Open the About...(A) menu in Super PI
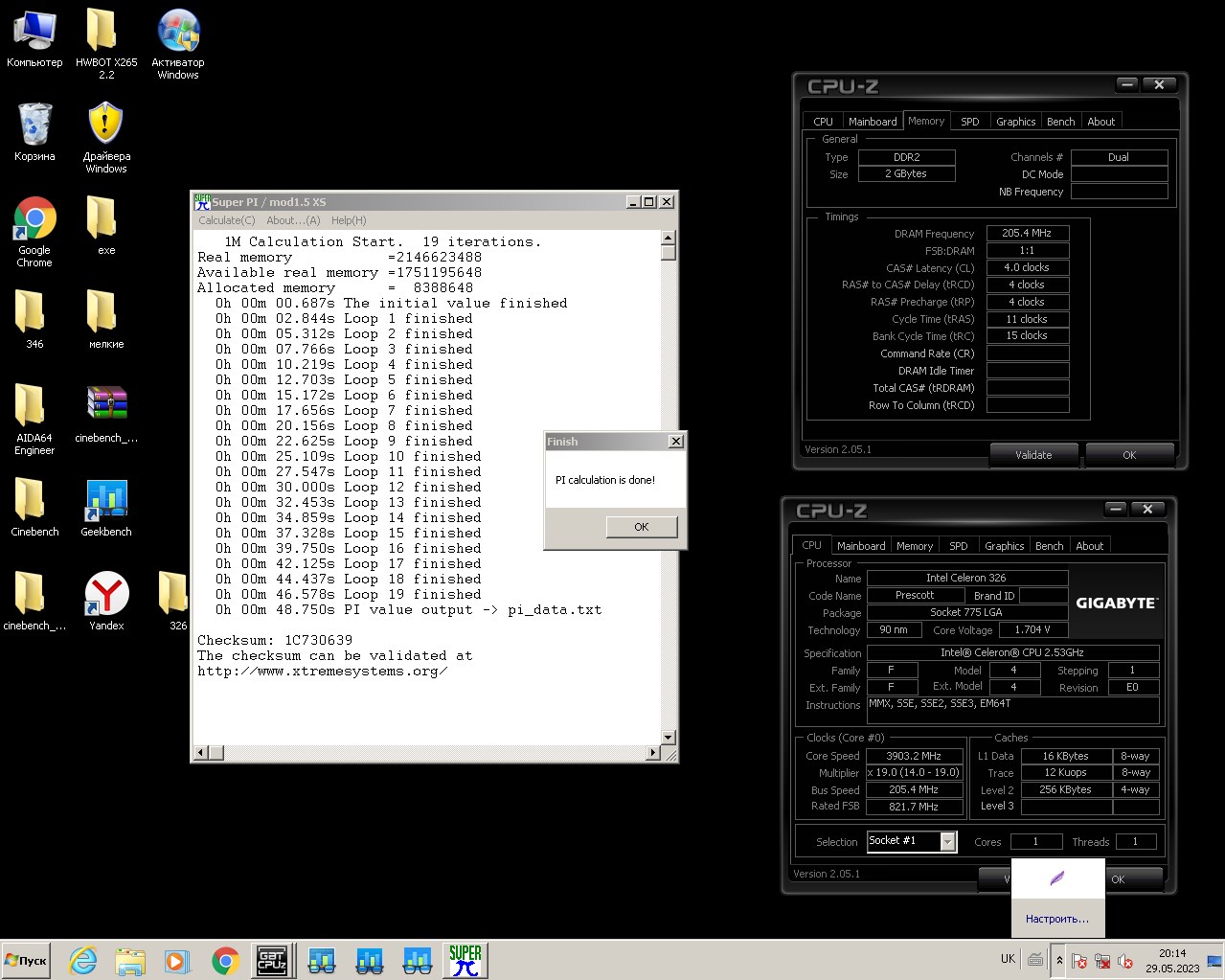Viewport: 1225px width, 980px height. (x=293, y=220)
